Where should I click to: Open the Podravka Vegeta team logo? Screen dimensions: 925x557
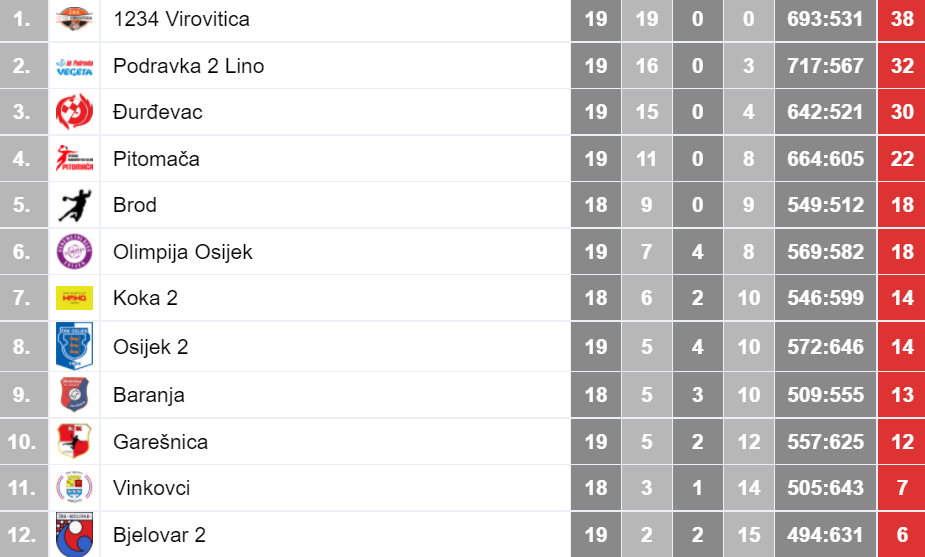click(x=74, y=67)
